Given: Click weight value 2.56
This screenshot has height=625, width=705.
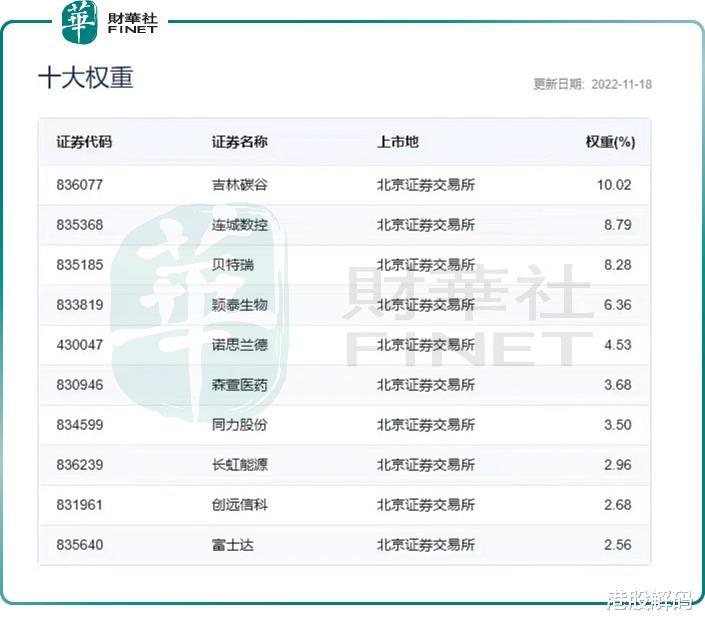Looking at the screenshot, I should point(618,545).
